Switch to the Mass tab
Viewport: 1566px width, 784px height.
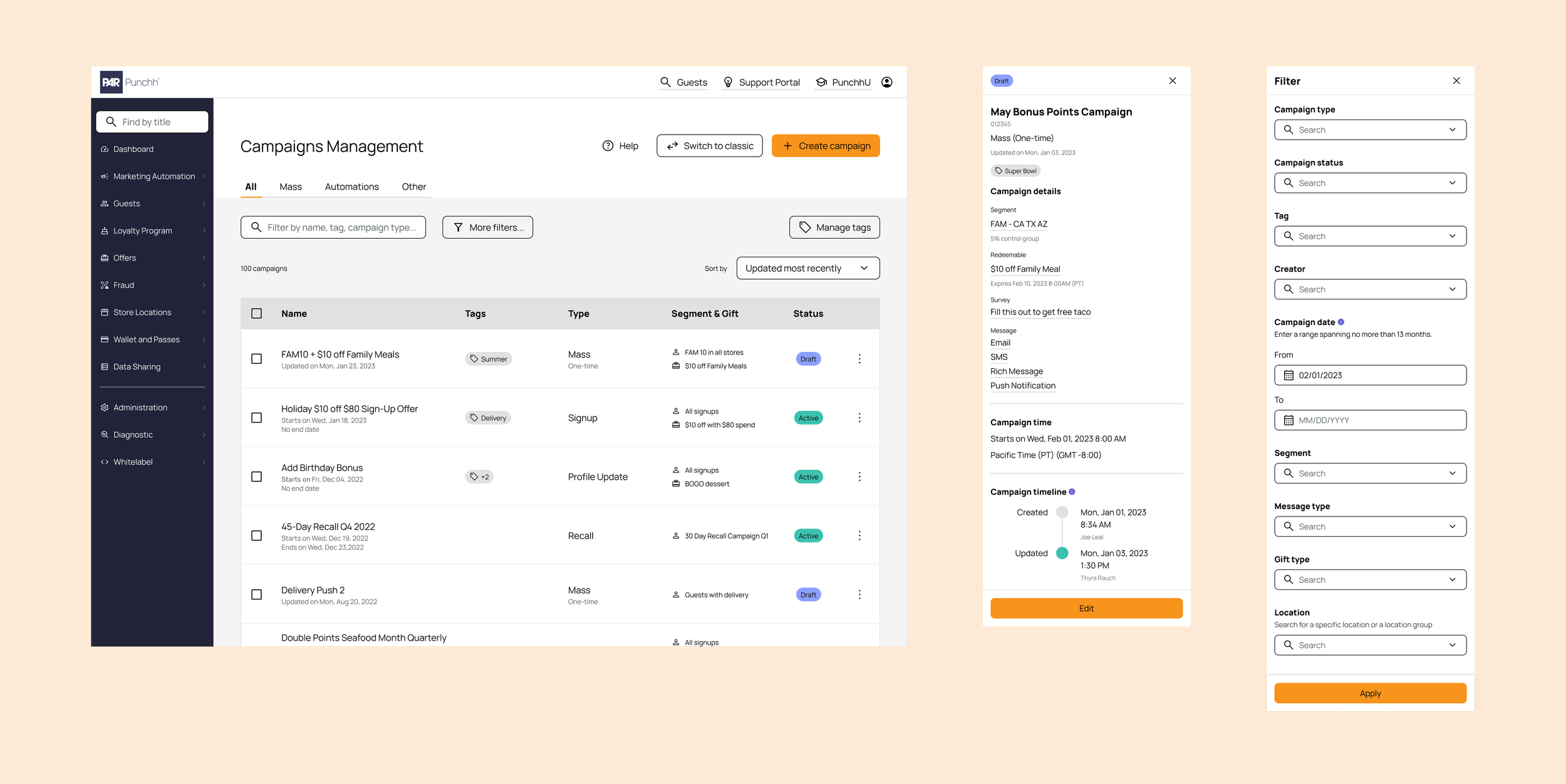pos(290,187)
